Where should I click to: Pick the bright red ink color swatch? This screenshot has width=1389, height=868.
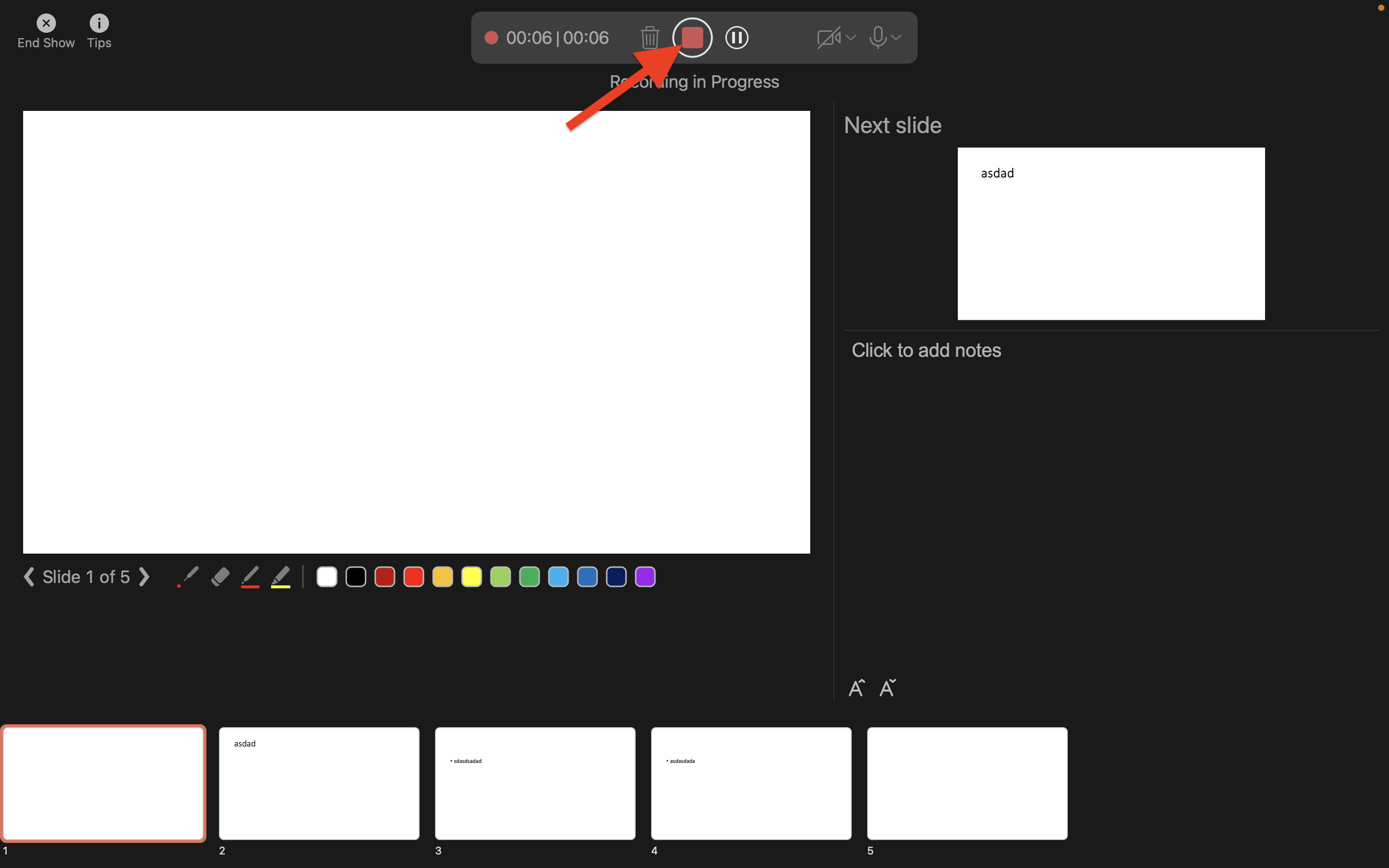[413, 576]
